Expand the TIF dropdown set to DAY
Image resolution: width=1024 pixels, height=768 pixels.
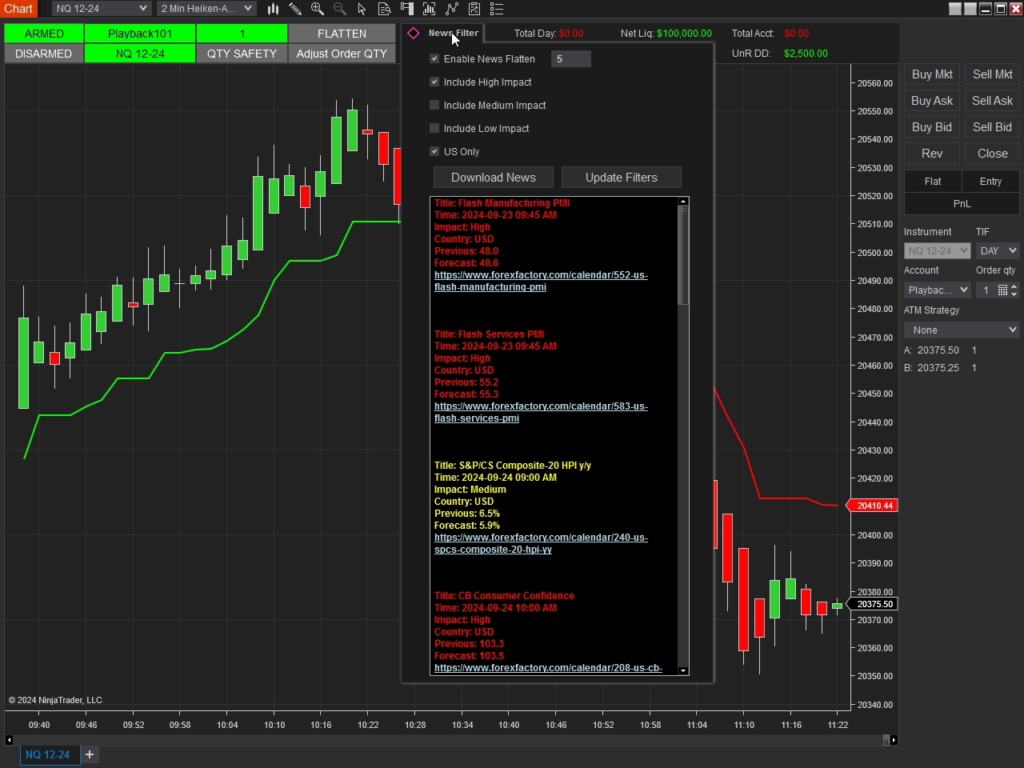[997, 250]
